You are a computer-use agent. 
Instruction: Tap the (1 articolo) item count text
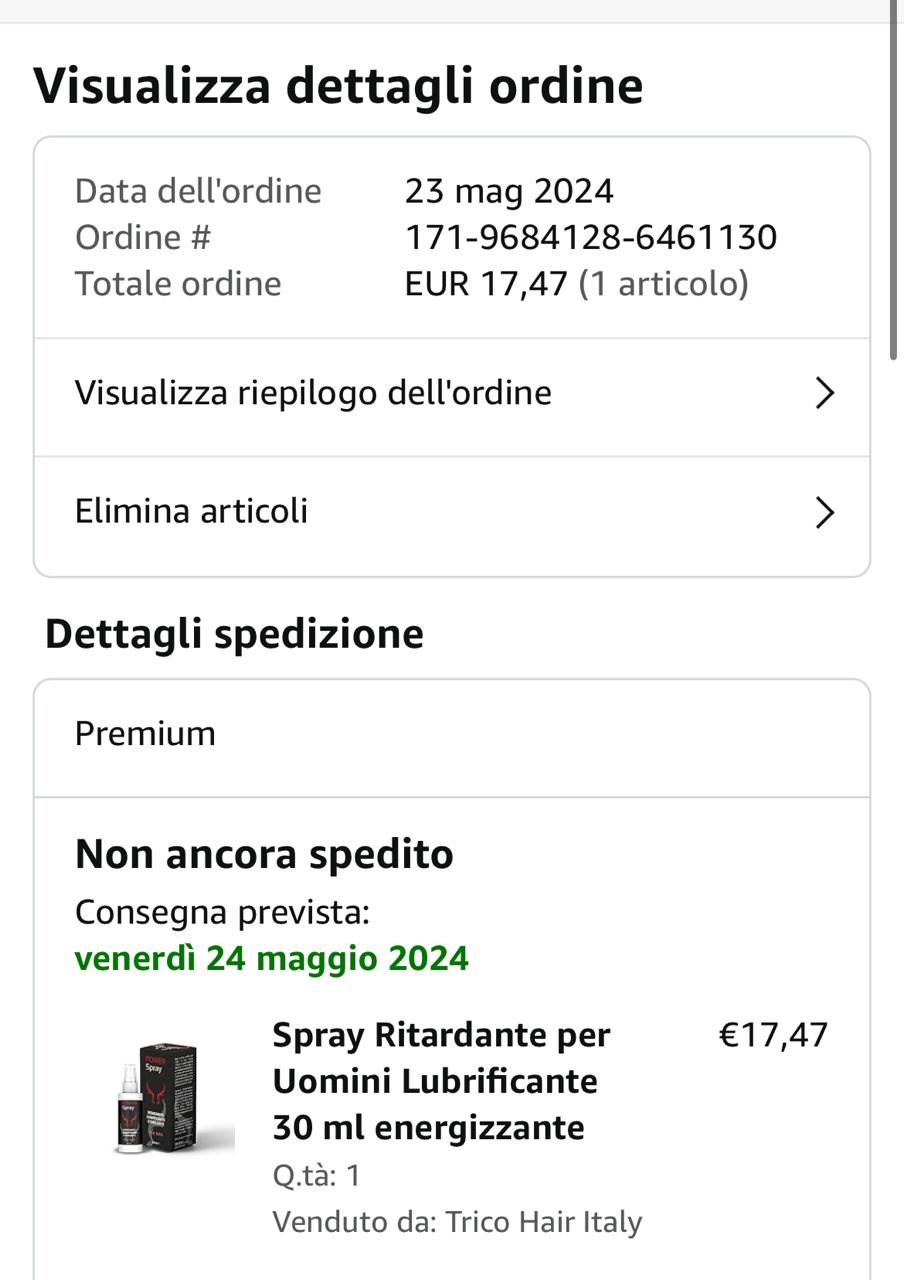pos(664,284)
